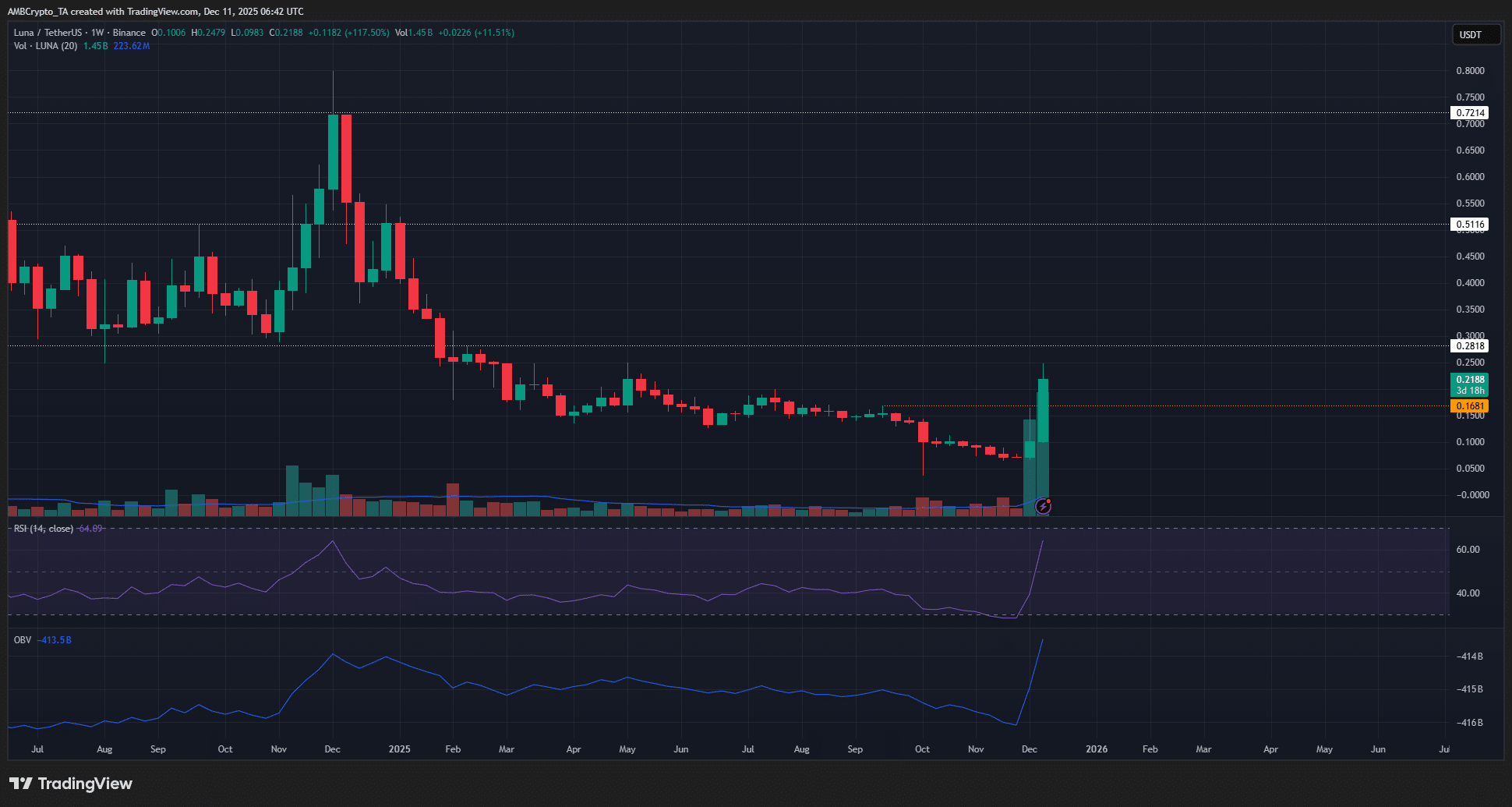Click the 2026 label on the time axis
1512x807 pixels.
click(x=1097, y=749)
